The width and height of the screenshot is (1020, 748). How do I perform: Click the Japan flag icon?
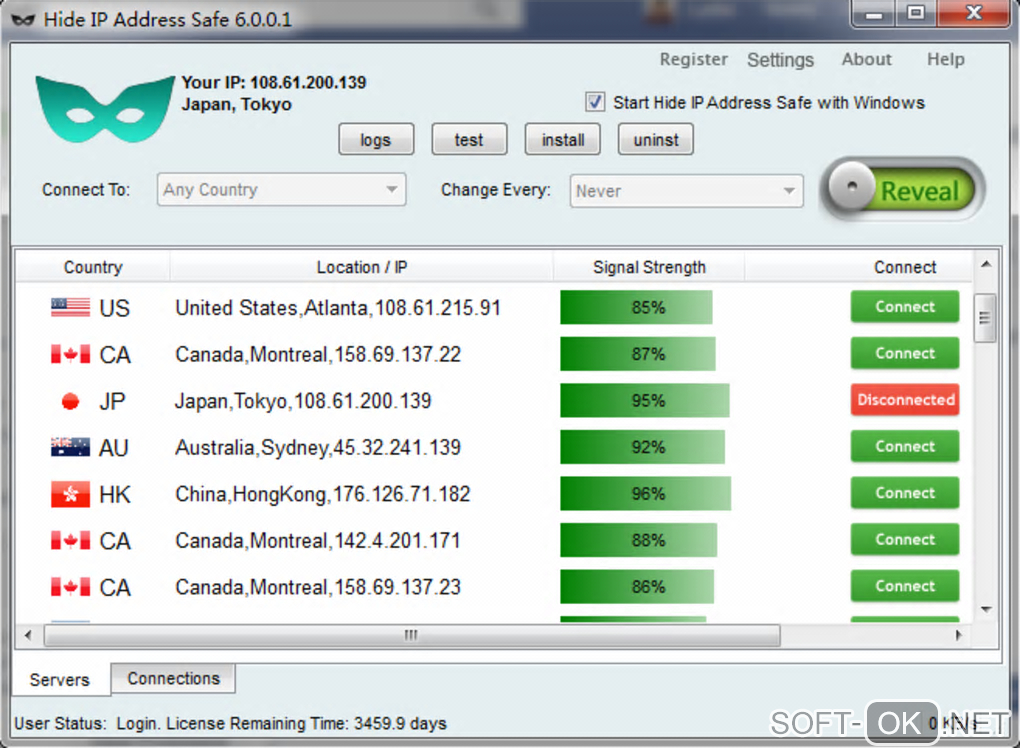[x=70, y=401]
